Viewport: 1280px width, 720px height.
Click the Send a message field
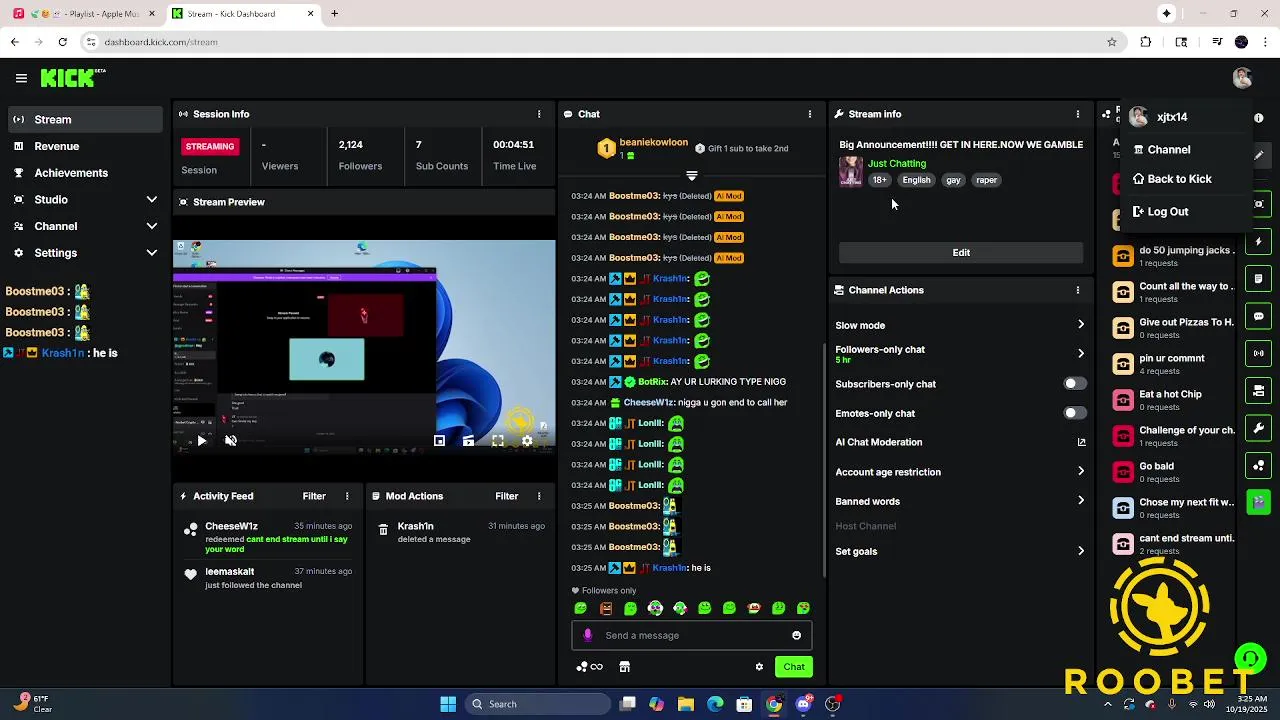pyautogui.click(x=692, y=635)
